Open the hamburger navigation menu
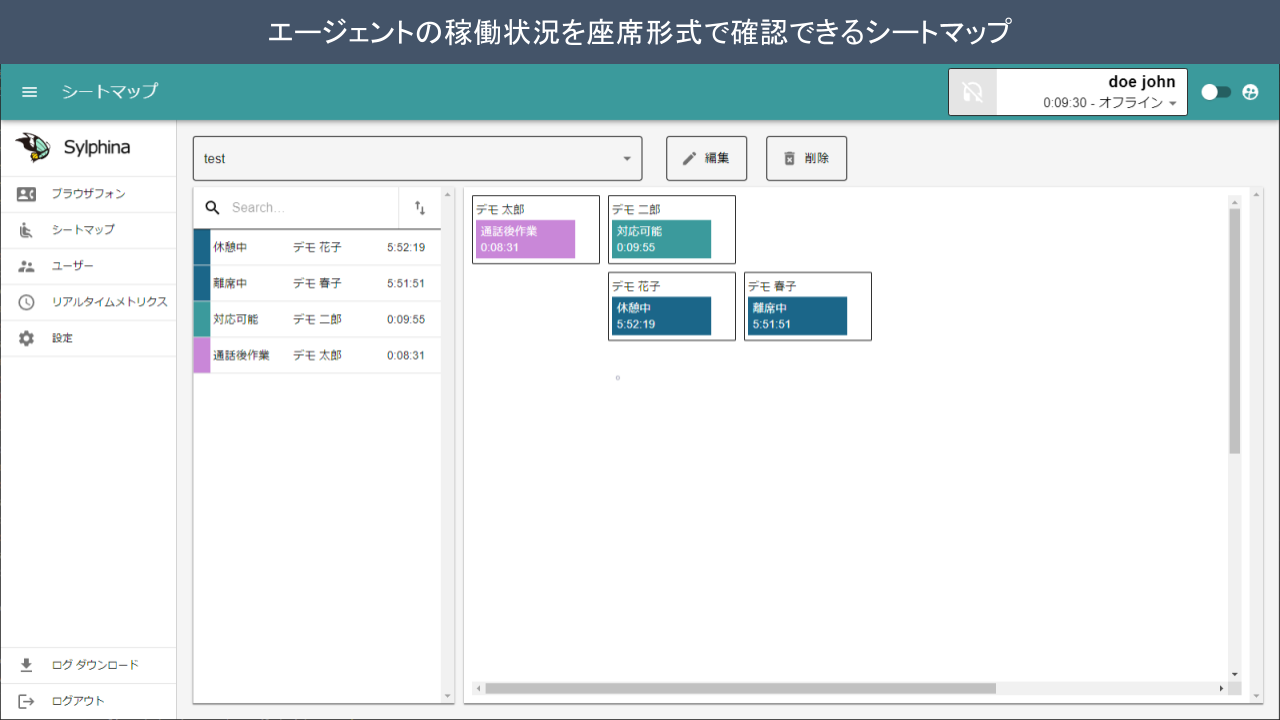 [30, 92]
